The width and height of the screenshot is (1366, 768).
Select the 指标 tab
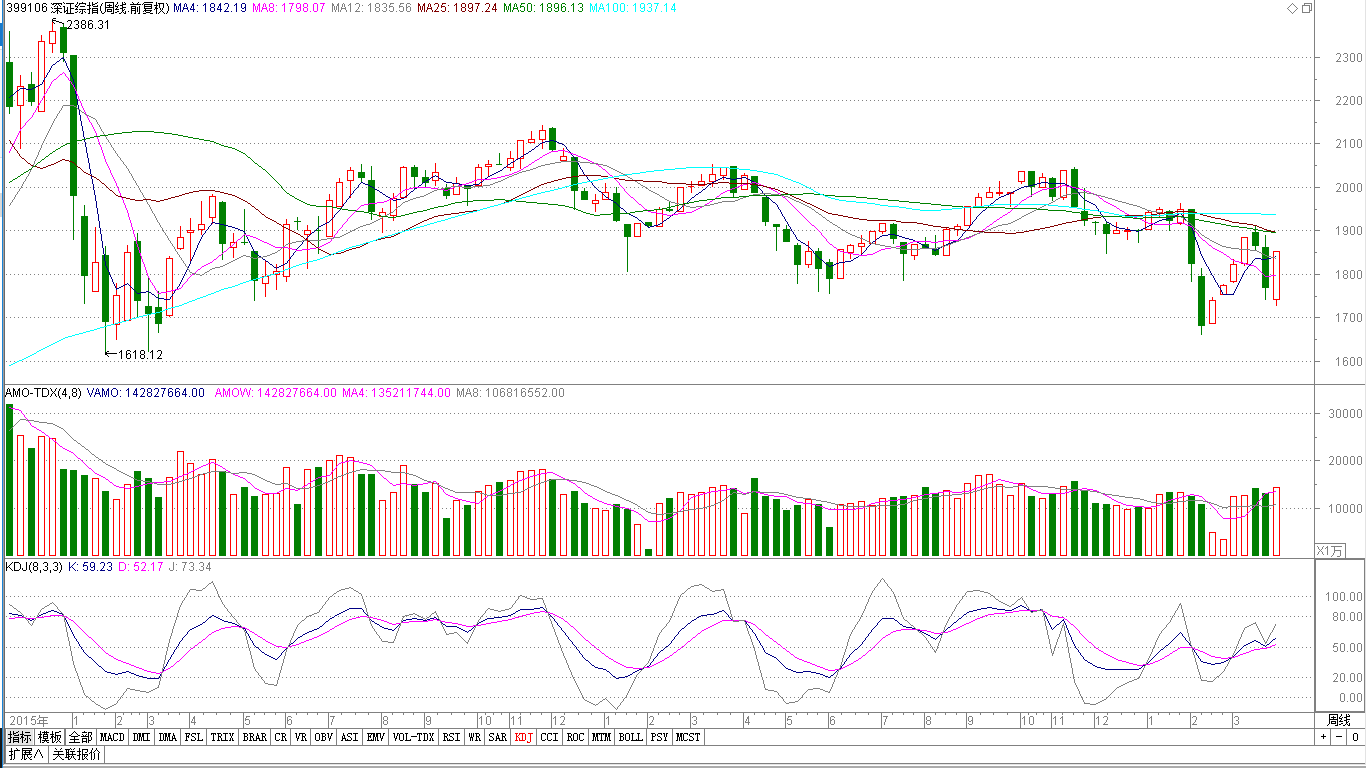coord(19,737)
